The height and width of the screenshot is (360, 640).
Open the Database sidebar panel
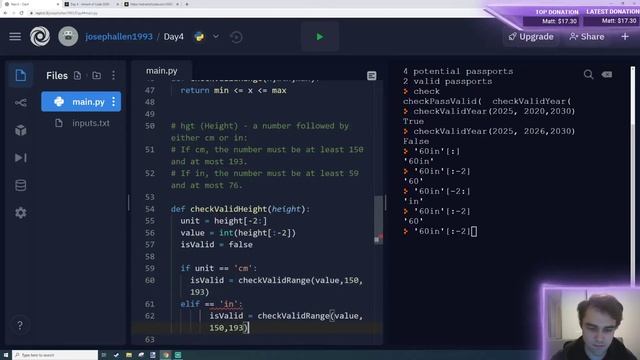[x=20, y=185]
